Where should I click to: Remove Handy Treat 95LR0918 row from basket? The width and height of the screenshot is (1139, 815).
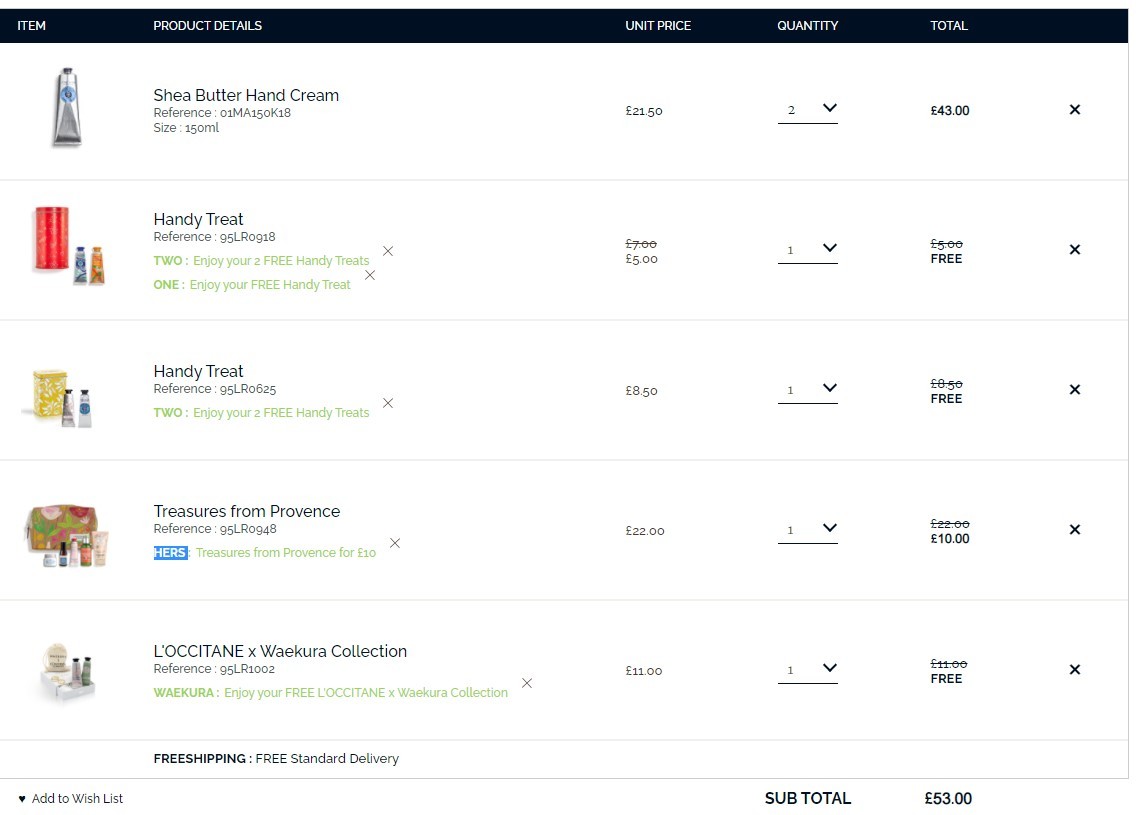coord(1074,250)
